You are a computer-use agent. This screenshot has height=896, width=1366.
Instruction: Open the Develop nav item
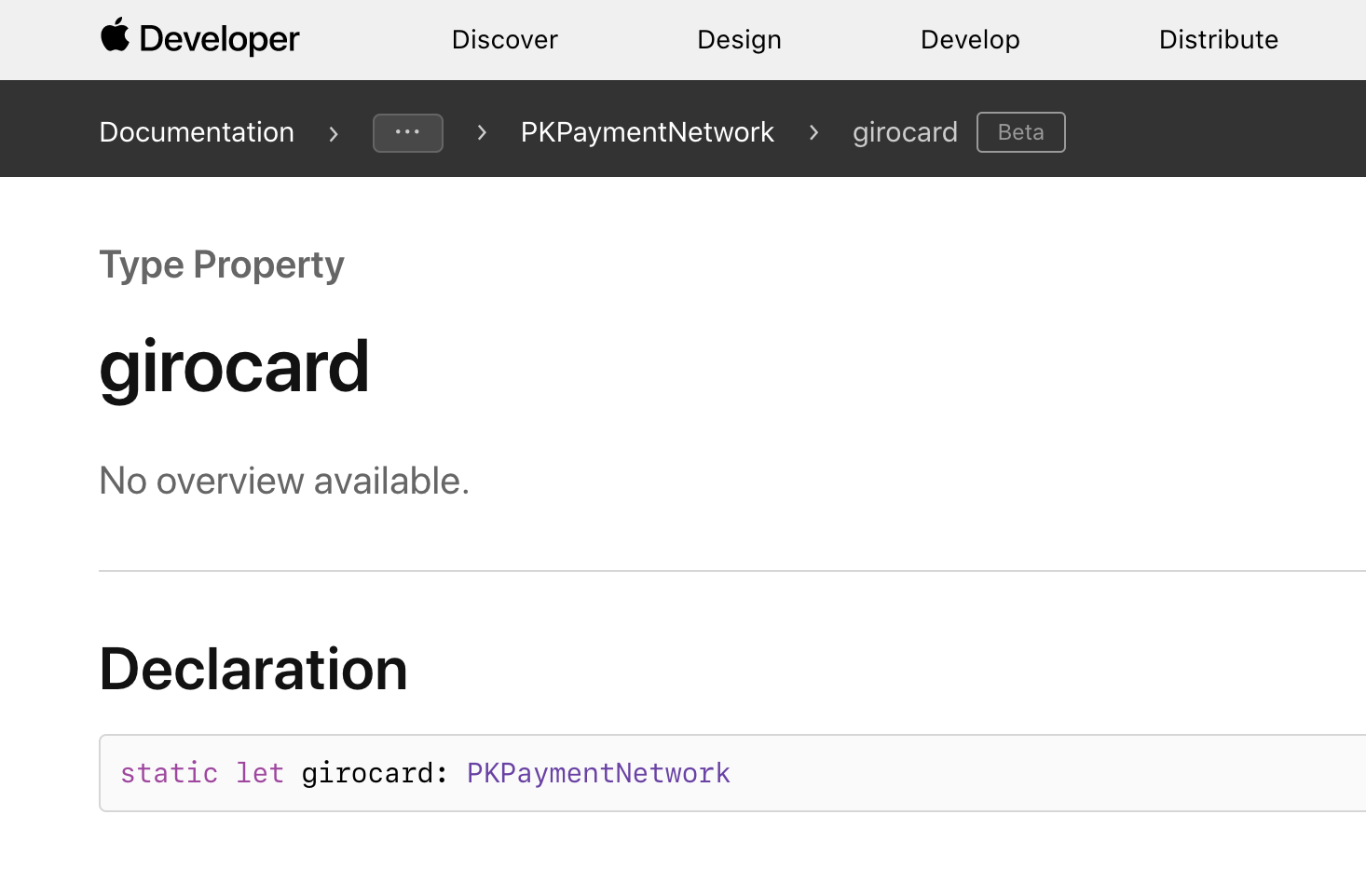click(970, 39)
